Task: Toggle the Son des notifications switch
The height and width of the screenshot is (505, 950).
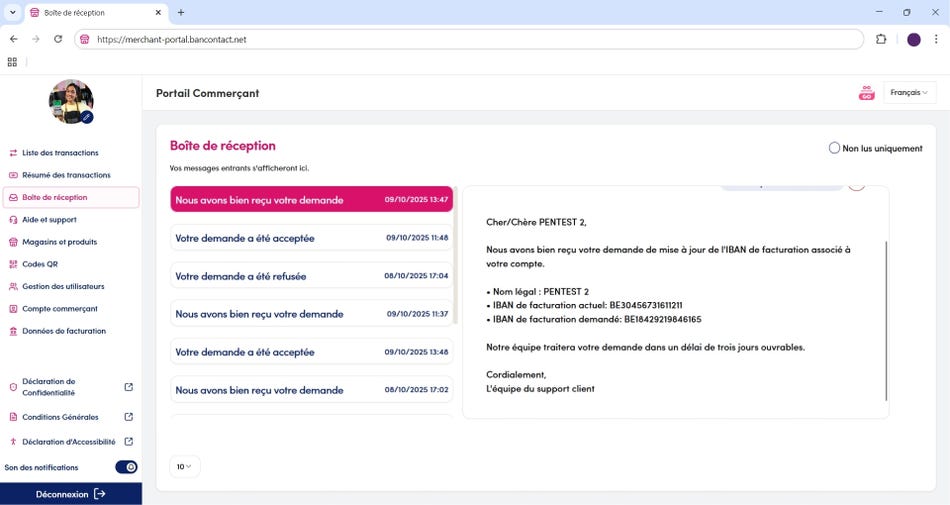Action: tap(126, 467)
